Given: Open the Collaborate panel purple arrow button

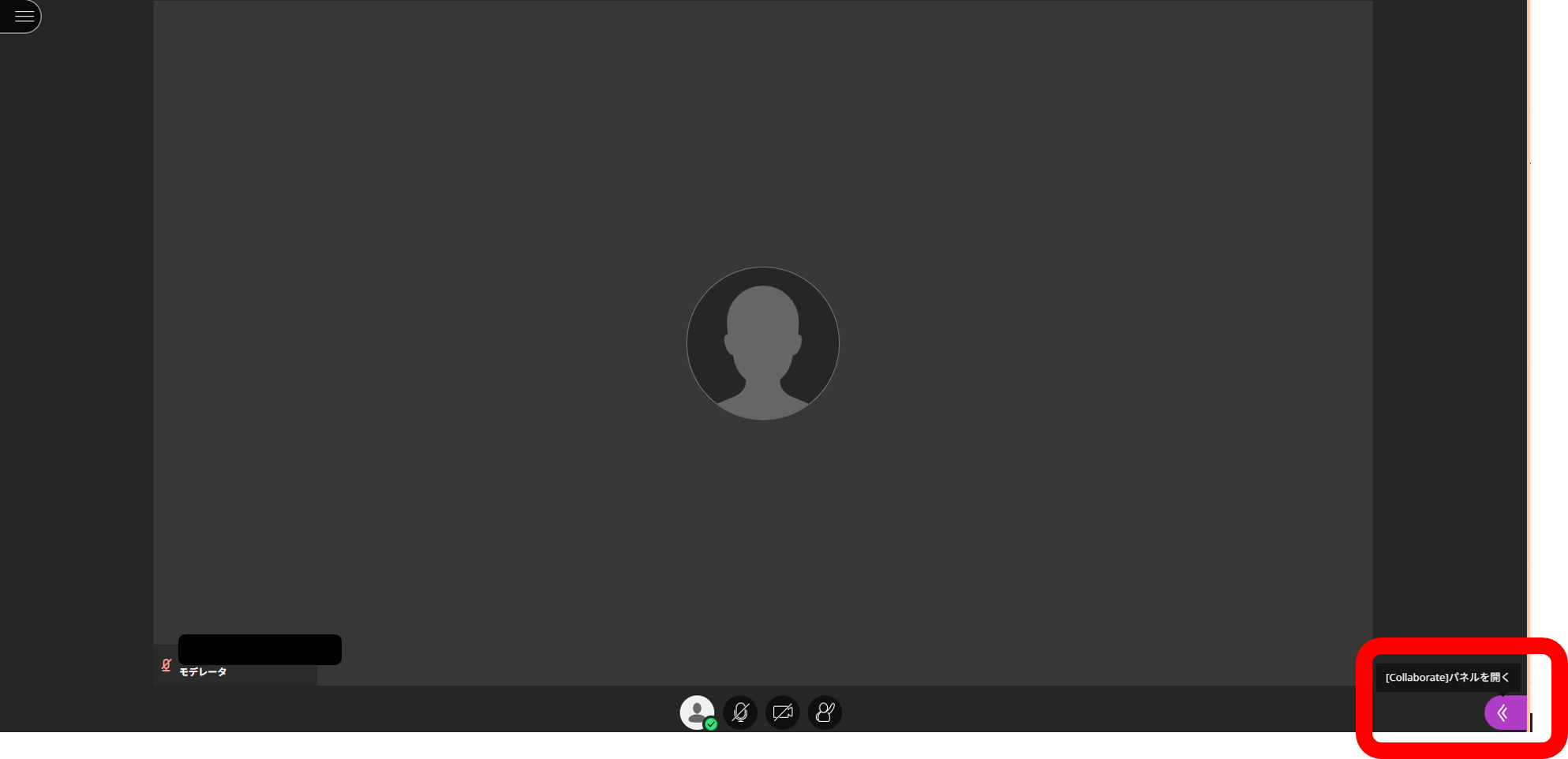Looking at the screenshot, I should point(1505,712).
